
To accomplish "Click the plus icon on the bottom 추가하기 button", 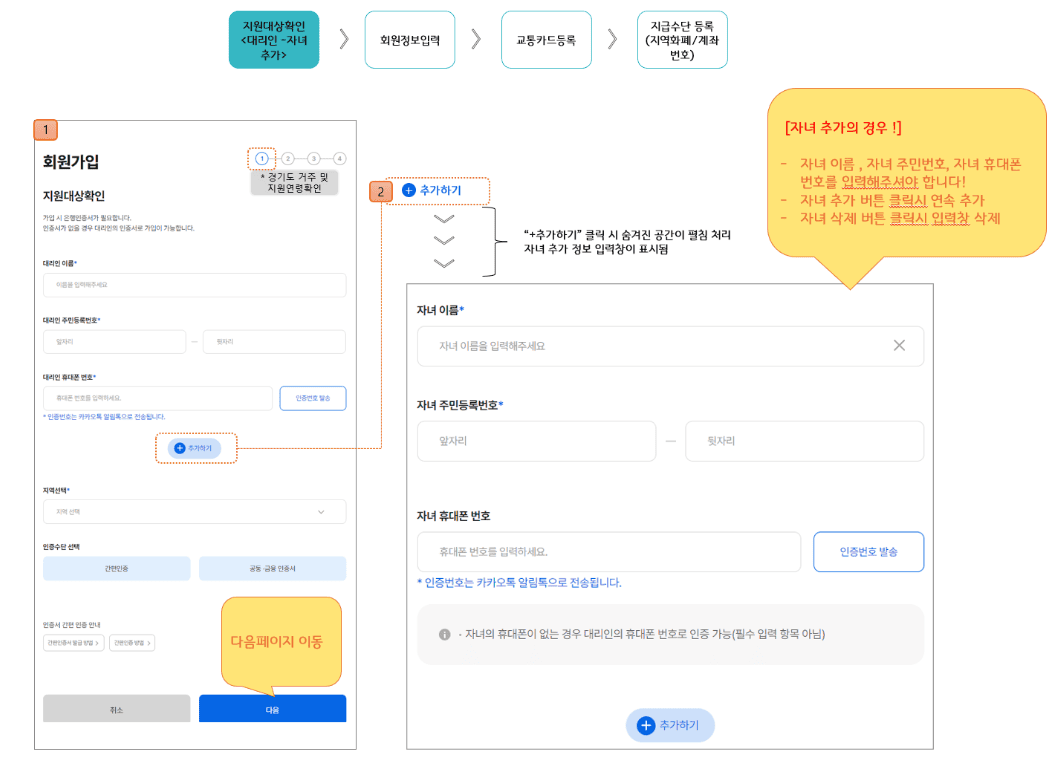I will pos(648,726).
